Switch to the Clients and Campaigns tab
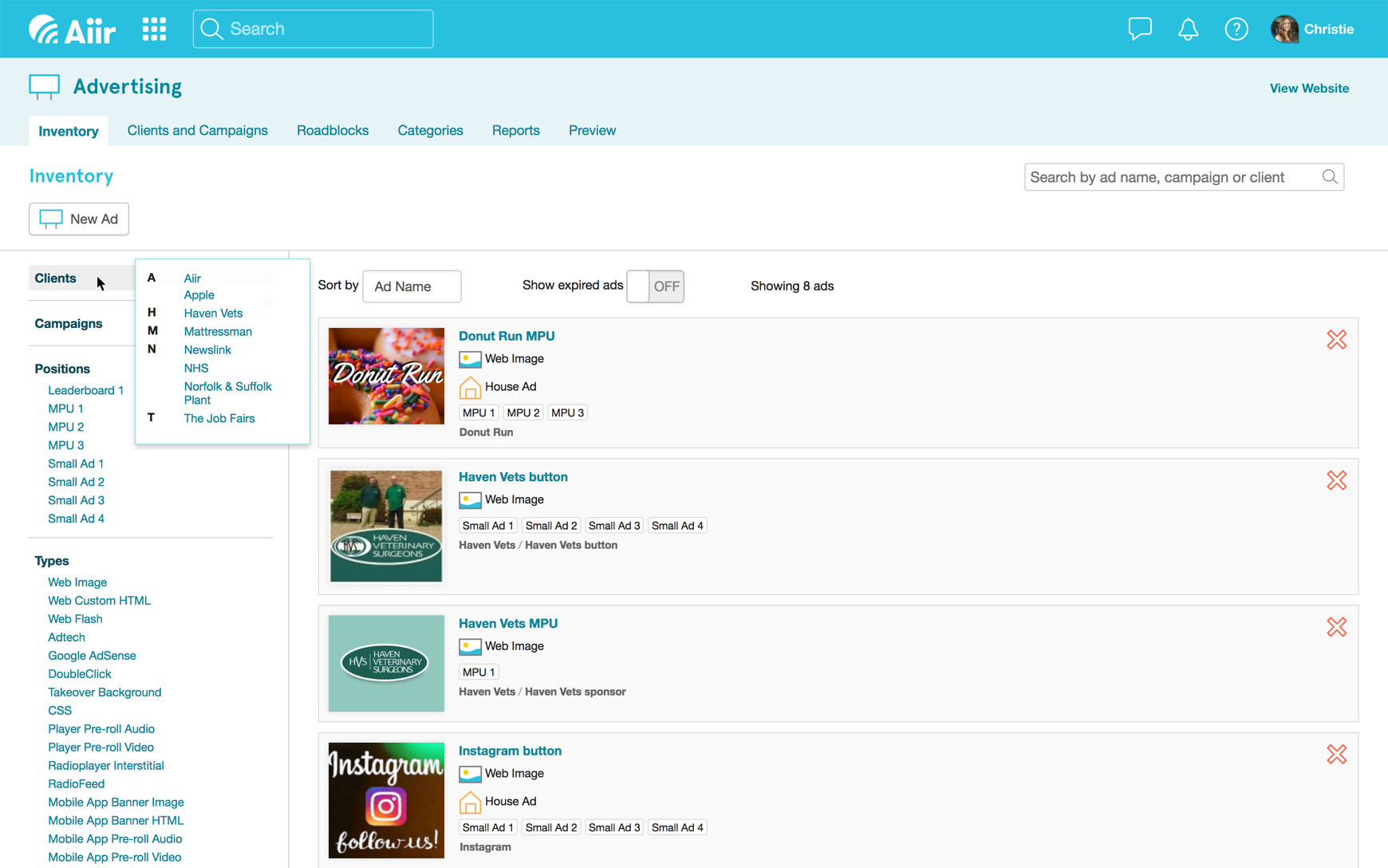Viewport: 1388px width, 868px height. click(x=198, y=131)
